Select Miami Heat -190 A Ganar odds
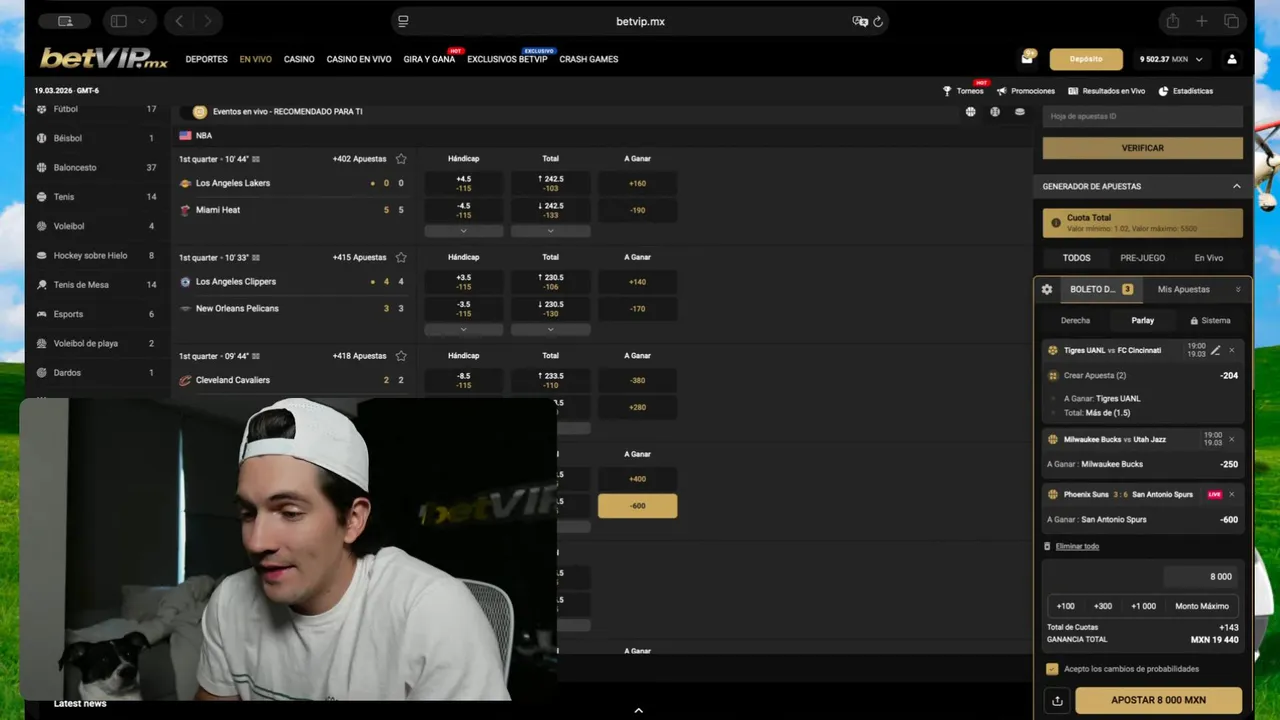The width and height of the screenshot is (1280, 720). (x=637, y=210)
